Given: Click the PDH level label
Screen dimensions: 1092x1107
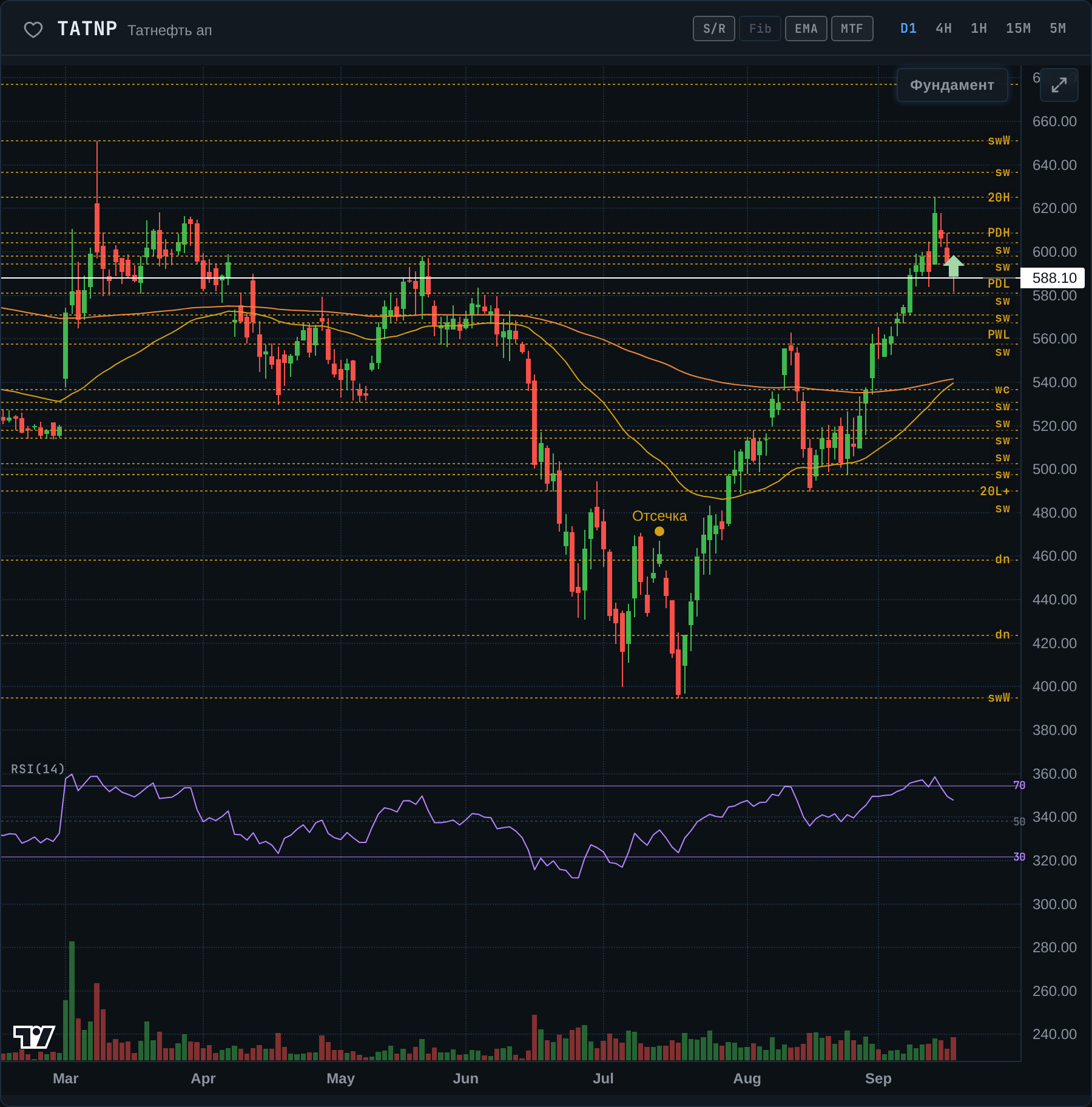Looking at the screenshot, I should tap(999, 232).
